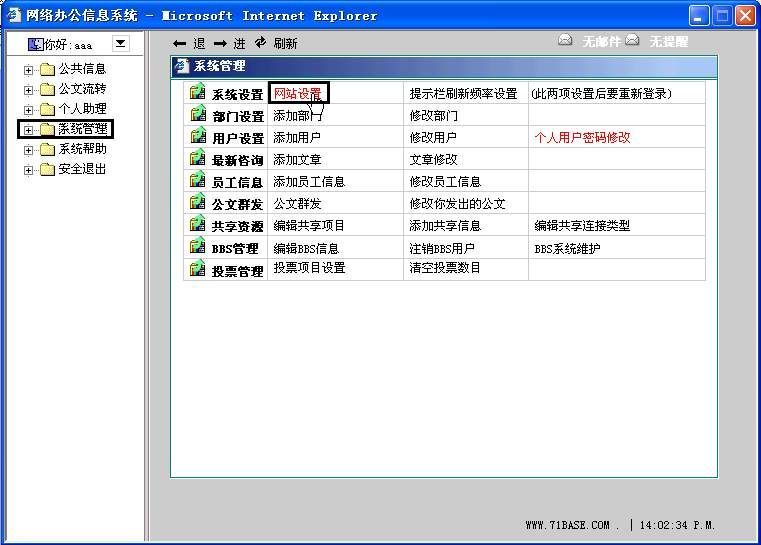Expand the 公共信息 tree node

pos(29,70)
